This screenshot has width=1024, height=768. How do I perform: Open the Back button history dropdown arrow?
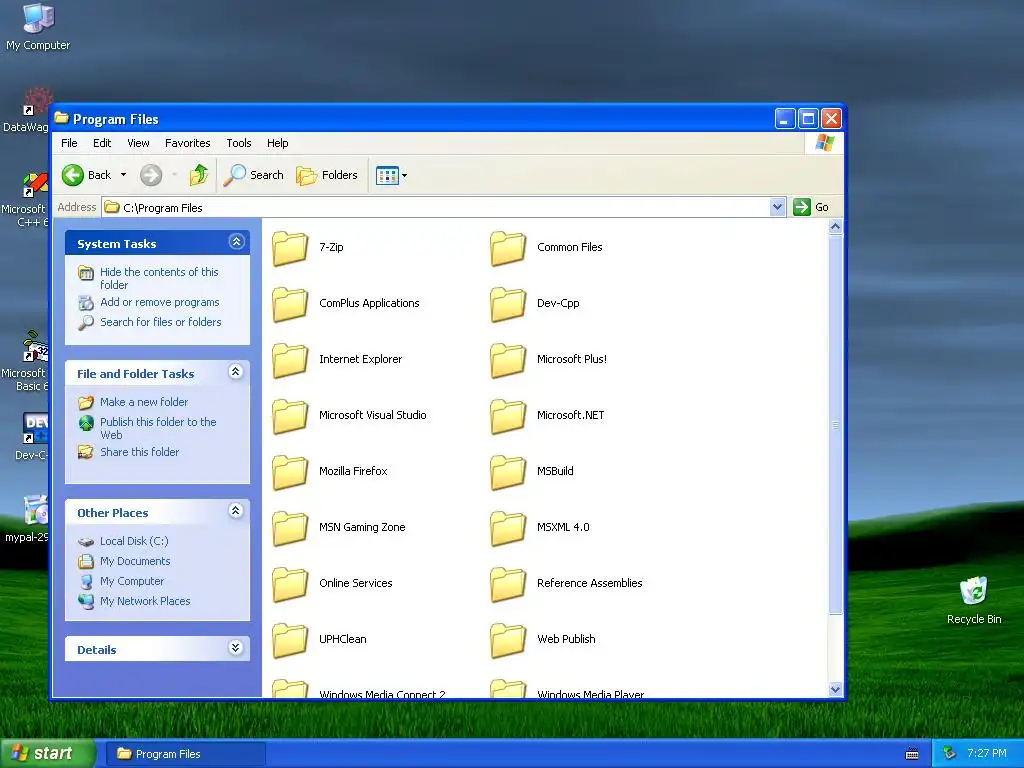[123, 175]
